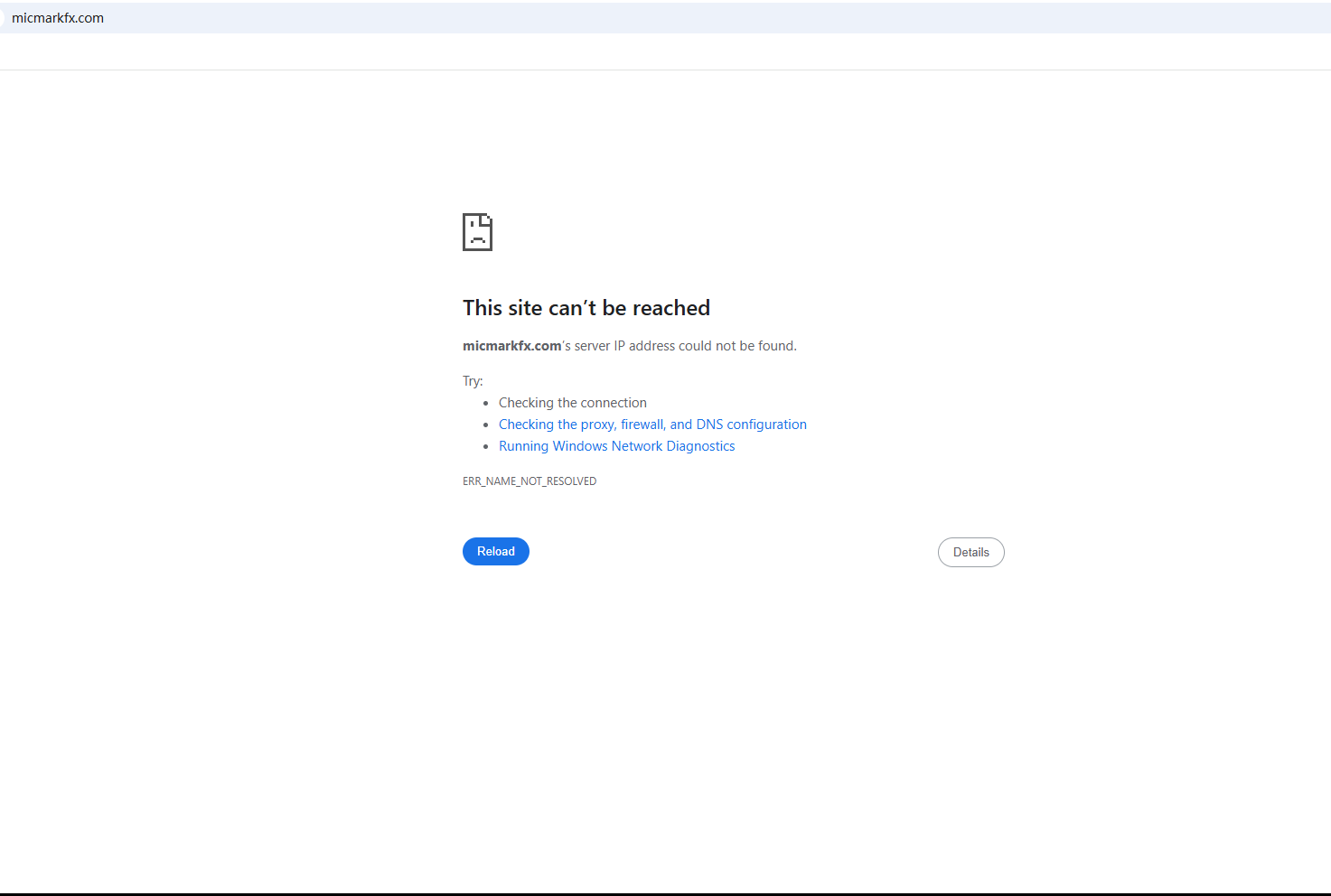This screenshot has height=896, width=1331.
Task: Click the micmarkfx.com address bar text
Action: click(x=58, y=18)
